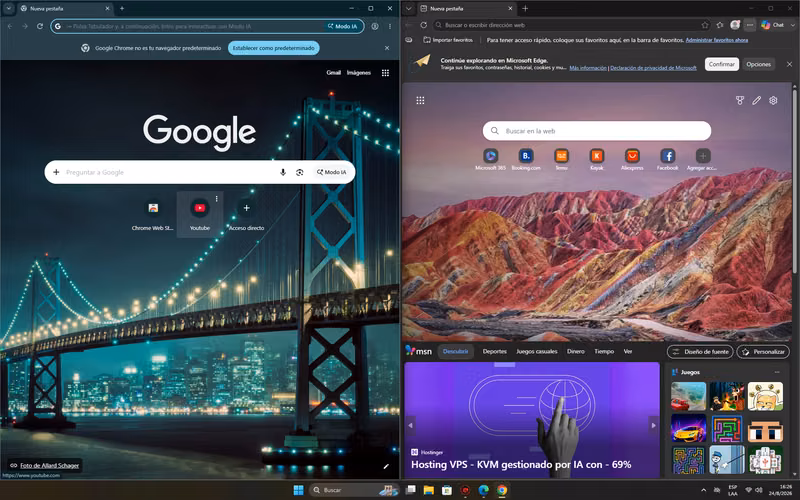Start voice search with the microphone icon
800x500 pixels.
(283, 172)
